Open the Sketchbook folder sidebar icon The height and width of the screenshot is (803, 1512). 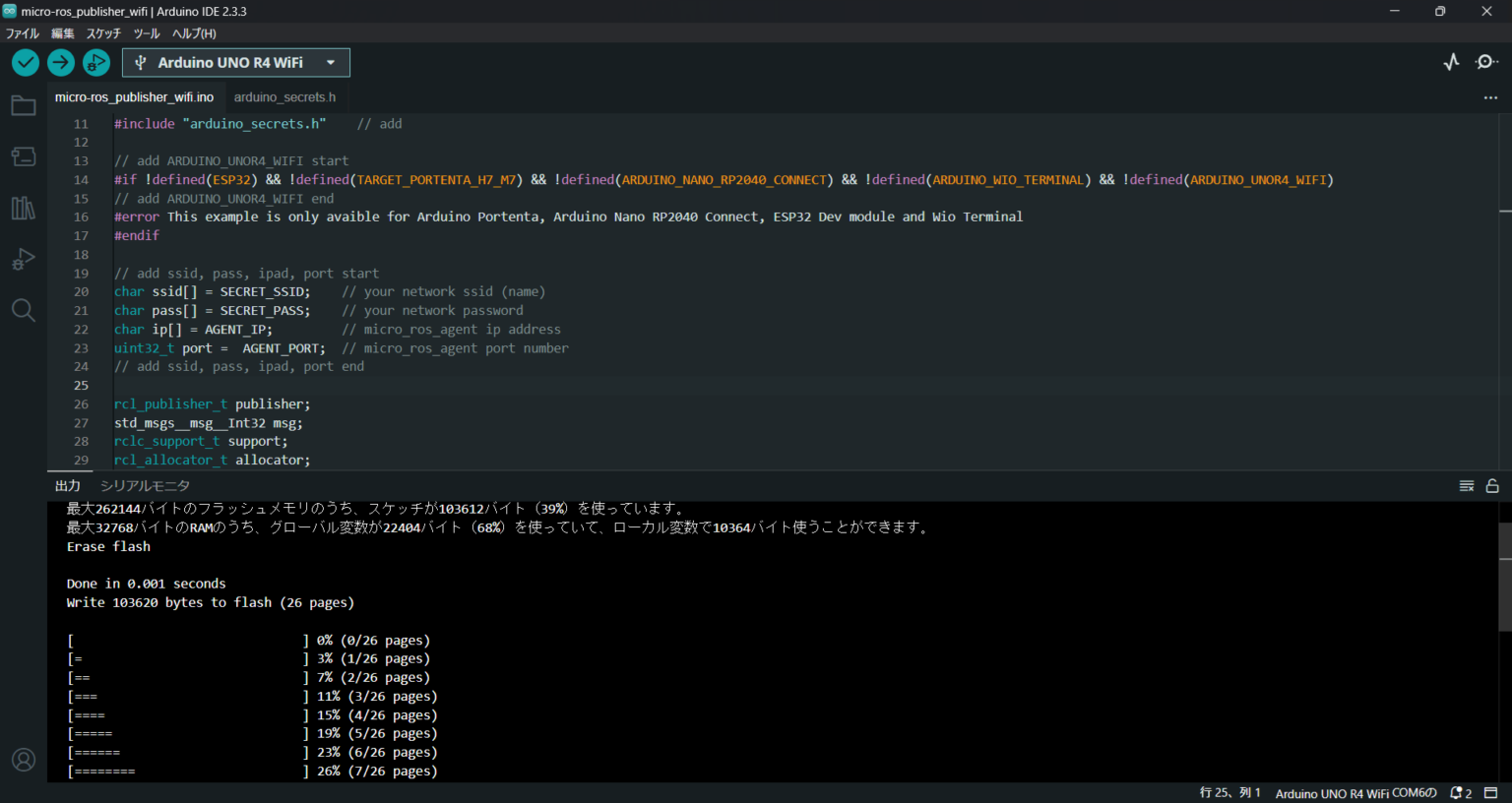[x=24, y=106]
